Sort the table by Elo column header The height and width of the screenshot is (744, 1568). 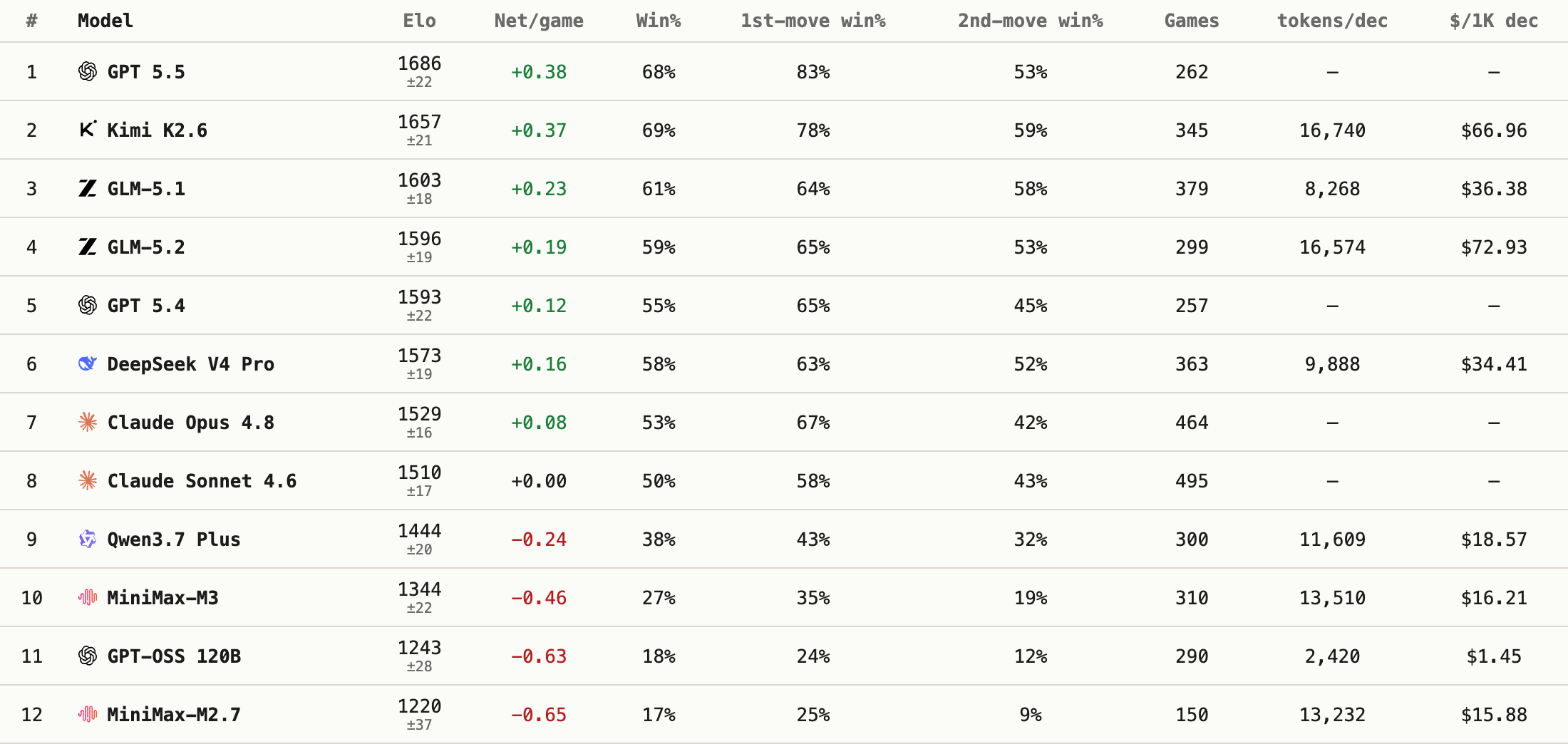(419, 21)
